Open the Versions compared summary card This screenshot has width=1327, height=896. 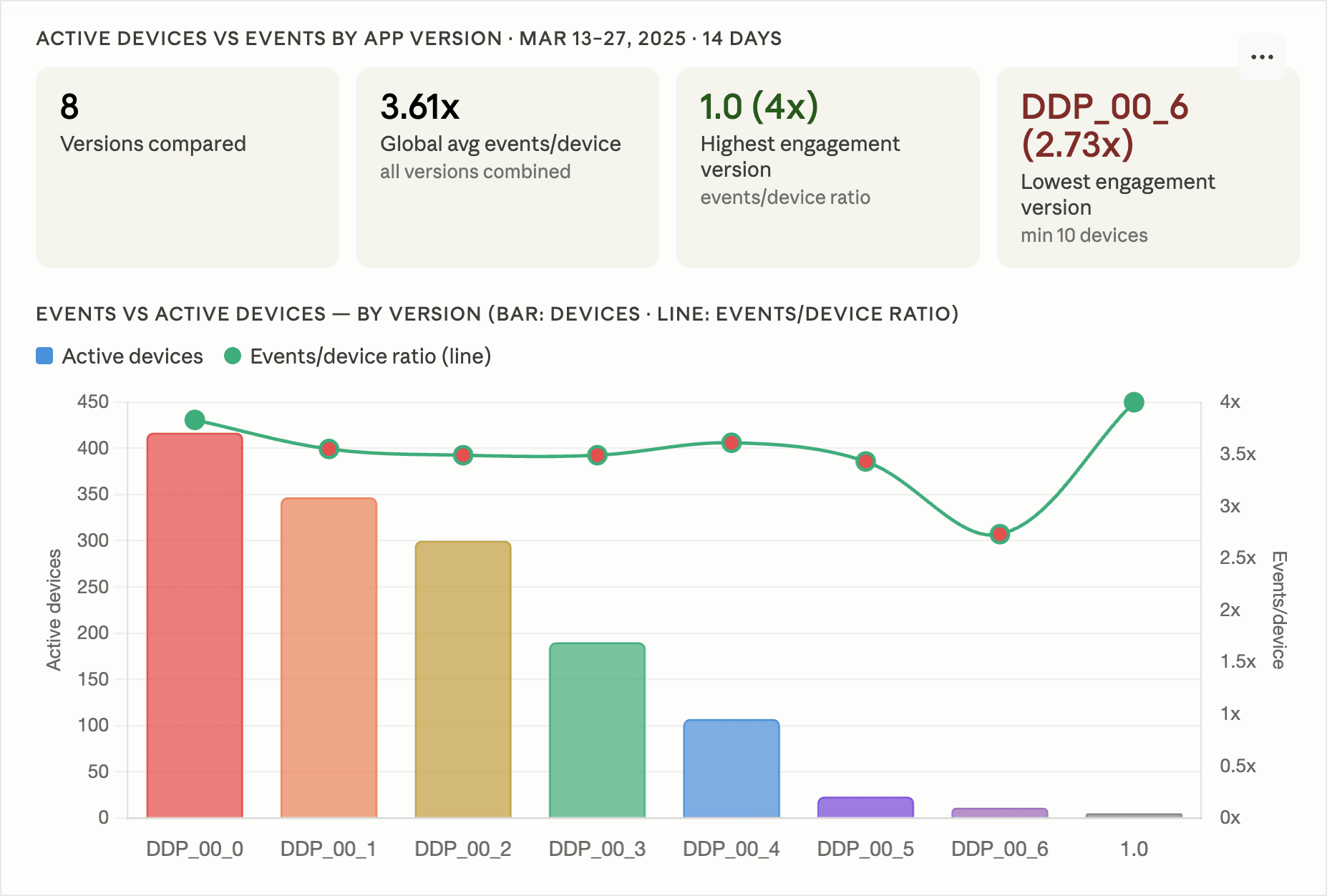tap(187, 167)
